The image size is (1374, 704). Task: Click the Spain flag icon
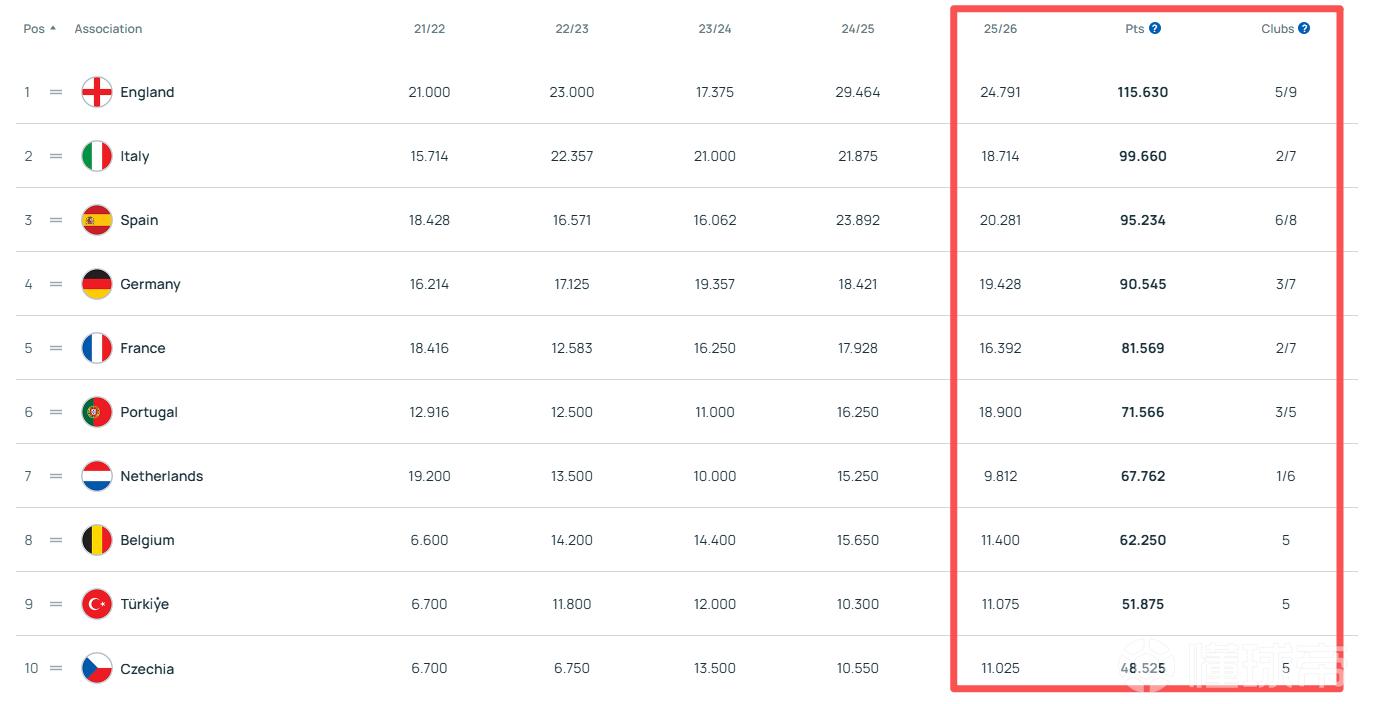(97, 220)
